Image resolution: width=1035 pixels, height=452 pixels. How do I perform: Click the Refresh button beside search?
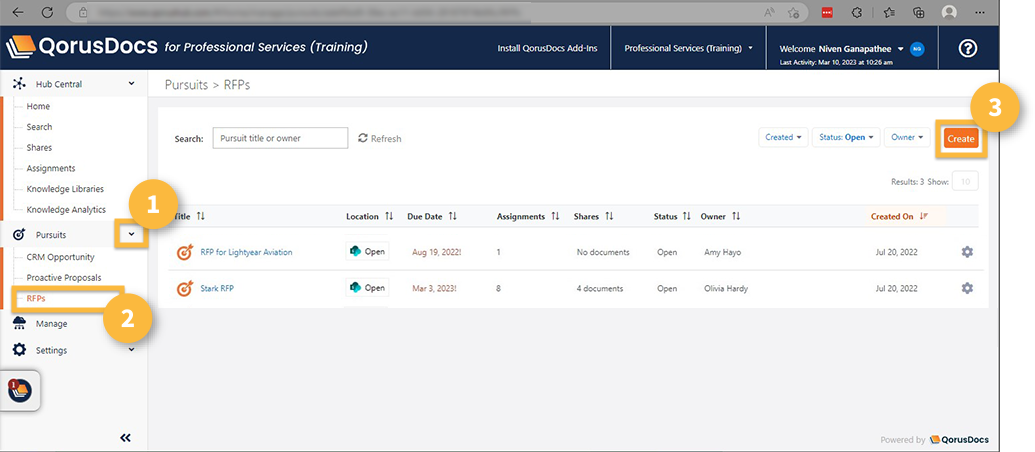380,139
